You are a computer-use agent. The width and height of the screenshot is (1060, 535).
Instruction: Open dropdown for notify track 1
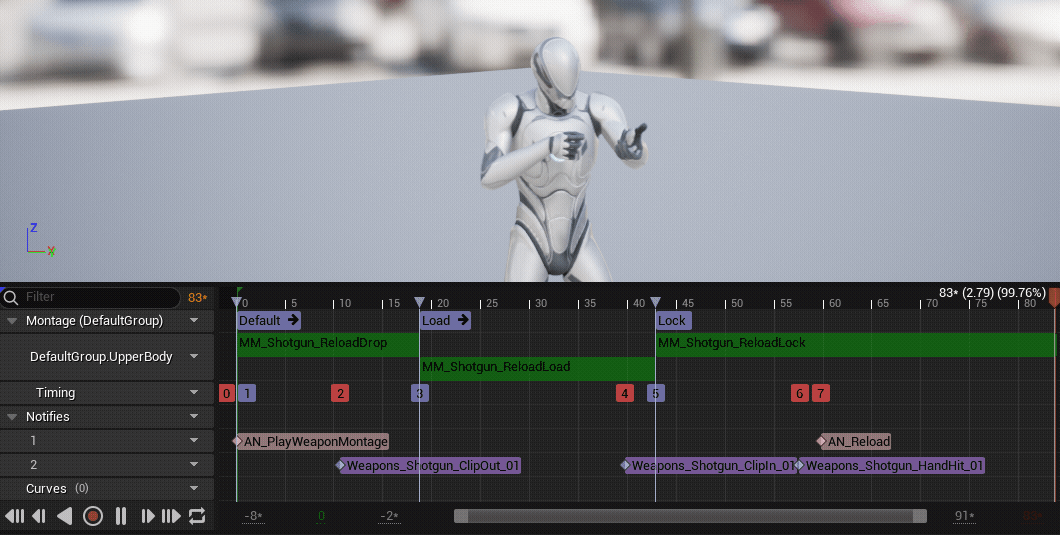pos(194,441)
